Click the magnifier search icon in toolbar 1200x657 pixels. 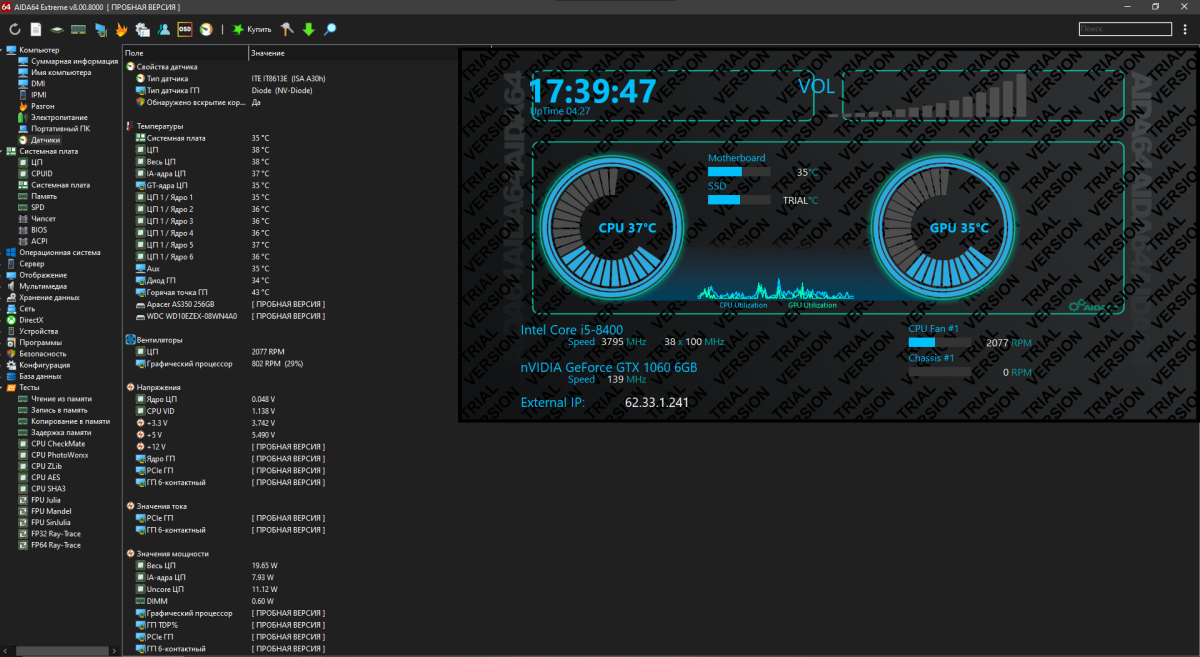pyautogui.click(x=330, y=29)
